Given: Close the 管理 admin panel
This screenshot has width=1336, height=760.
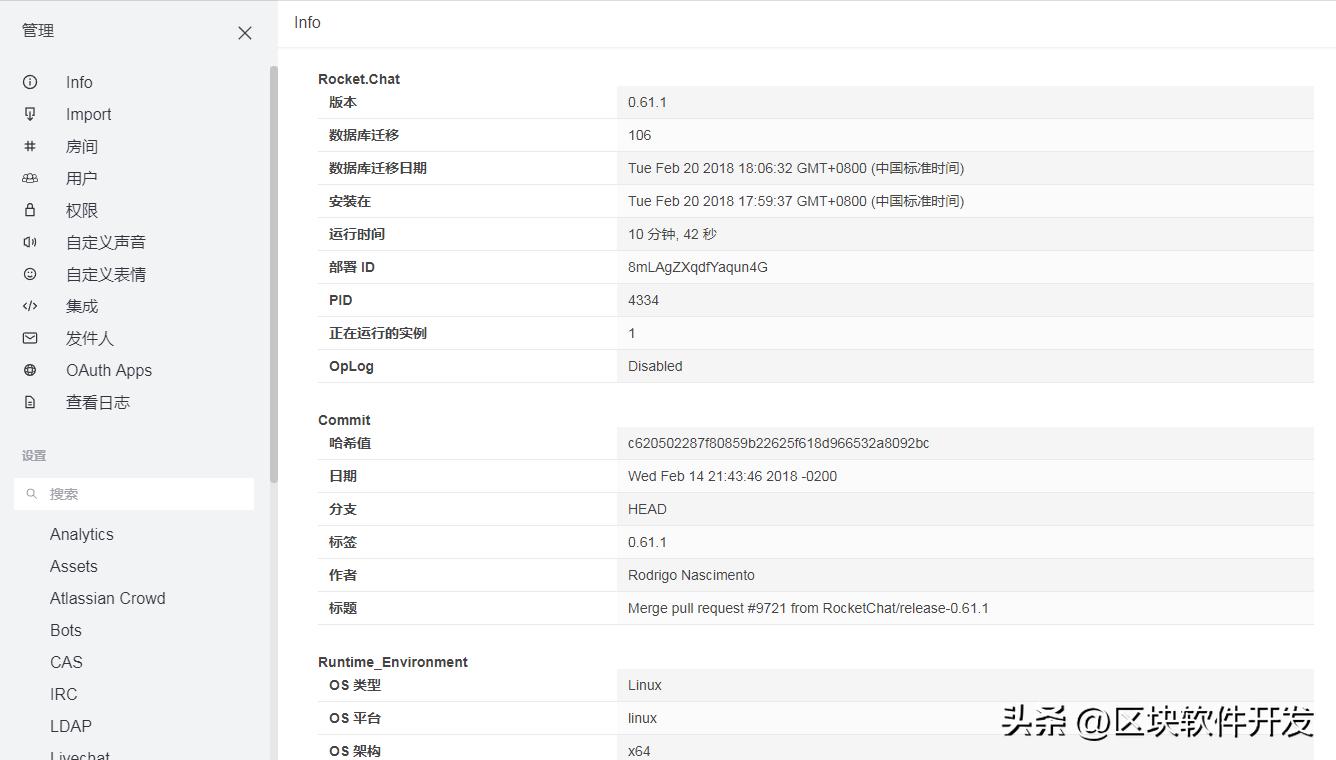Looking at the screenshot, I should point(245,33).
